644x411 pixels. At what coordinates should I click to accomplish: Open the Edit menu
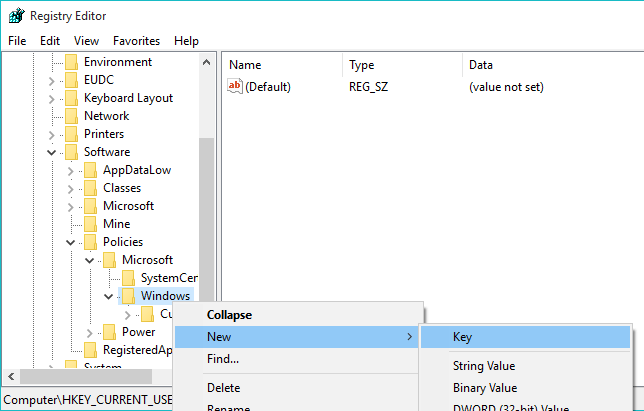coord(50,41)
